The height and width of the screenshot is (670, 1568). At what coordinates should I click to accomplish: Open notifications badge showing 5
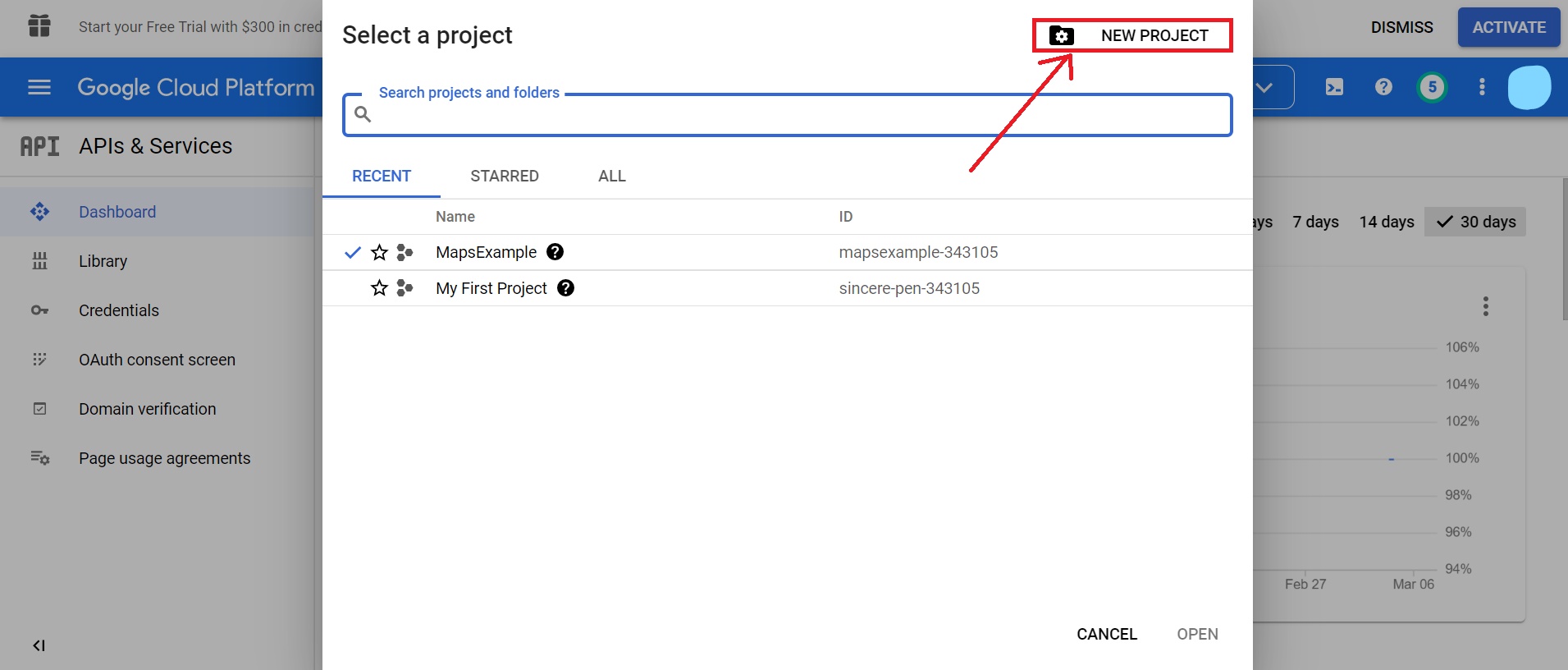tap(1432, 87)
